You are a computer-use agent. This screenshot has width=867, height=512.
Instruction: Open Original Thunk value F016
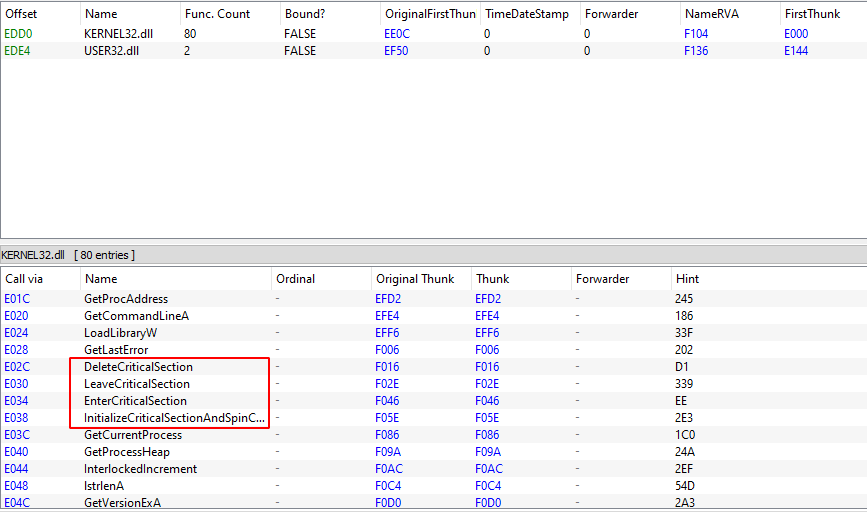coord(387,367)
